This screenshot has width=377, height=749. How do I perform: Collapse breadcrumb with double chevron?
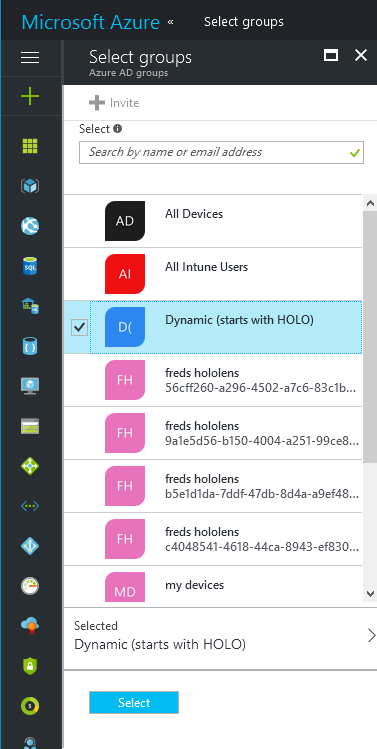point(171,22)
